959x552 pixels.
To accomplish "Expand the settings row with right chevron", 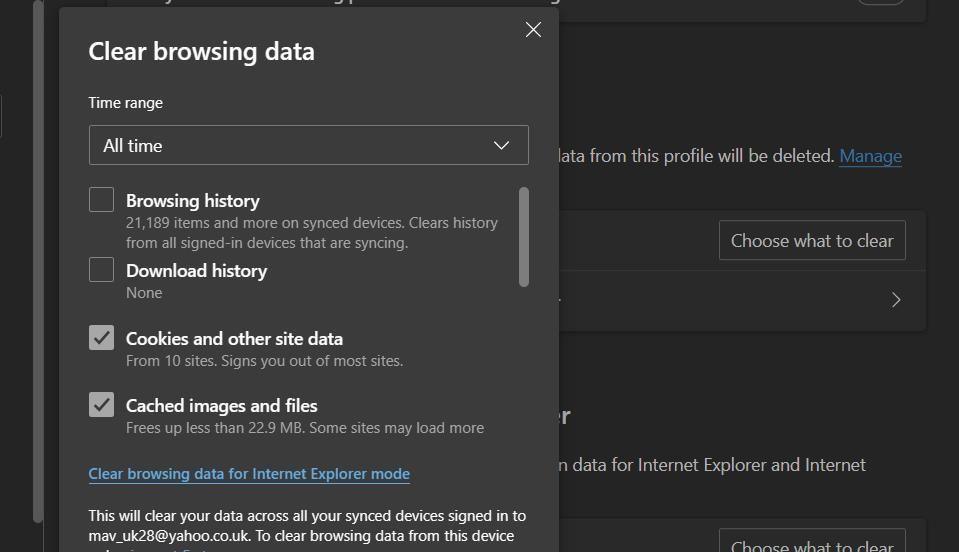I will (896, 300).
